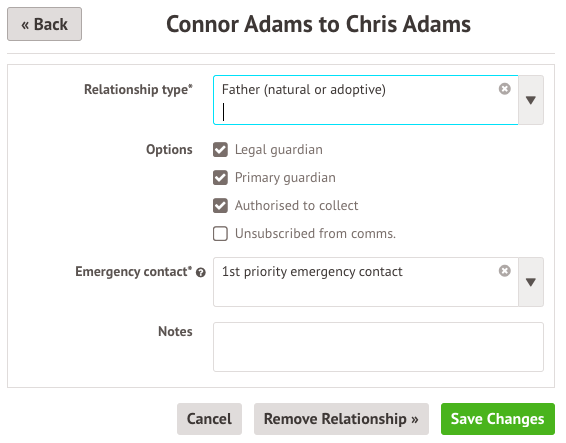The width and height of the screenshot is (566, 443).
Task: Disable the Authorised to collect checkbox
Action: (x=220, y=205)
